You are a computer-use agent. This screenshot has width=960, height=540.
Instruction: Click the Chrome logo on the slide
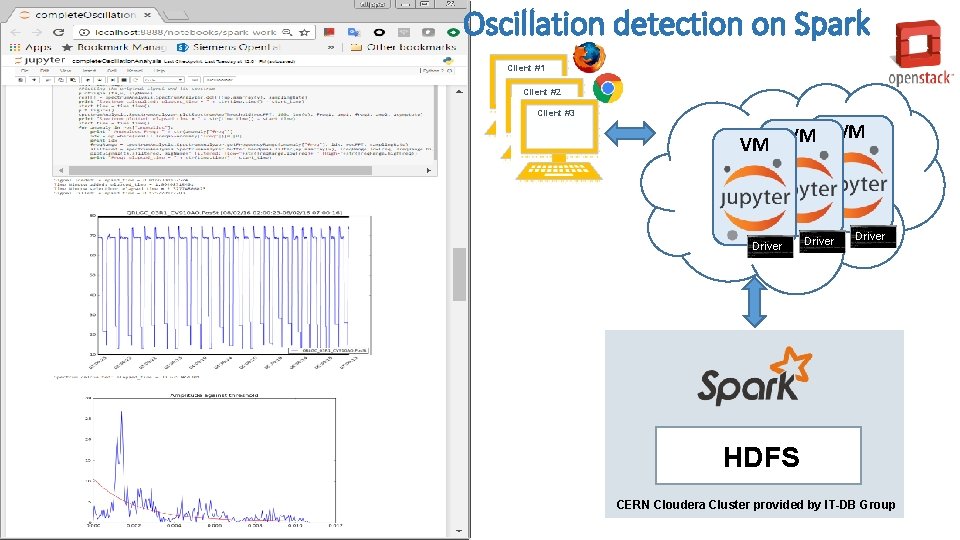pos(608,88)
